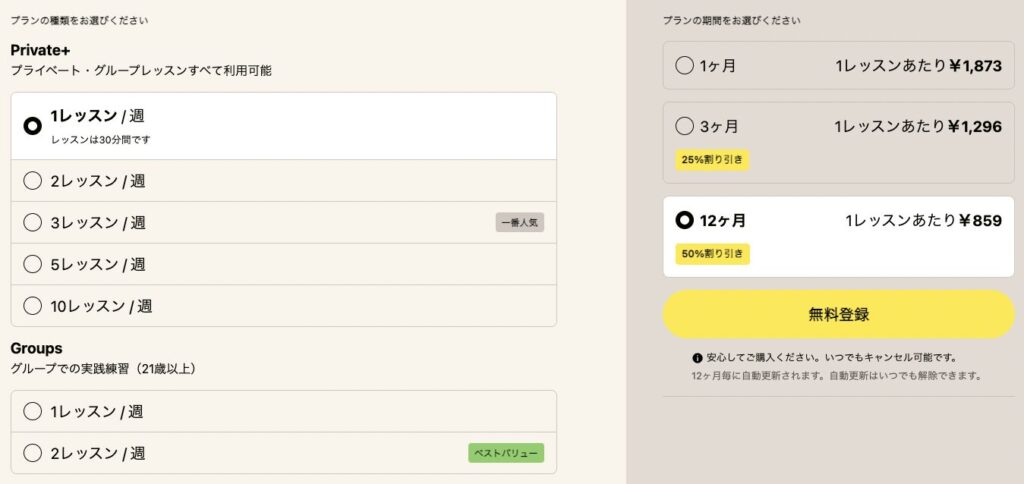Choose the 10レッスン / 週 plan
Screen dimensions: 1024x484
(283, 306)
